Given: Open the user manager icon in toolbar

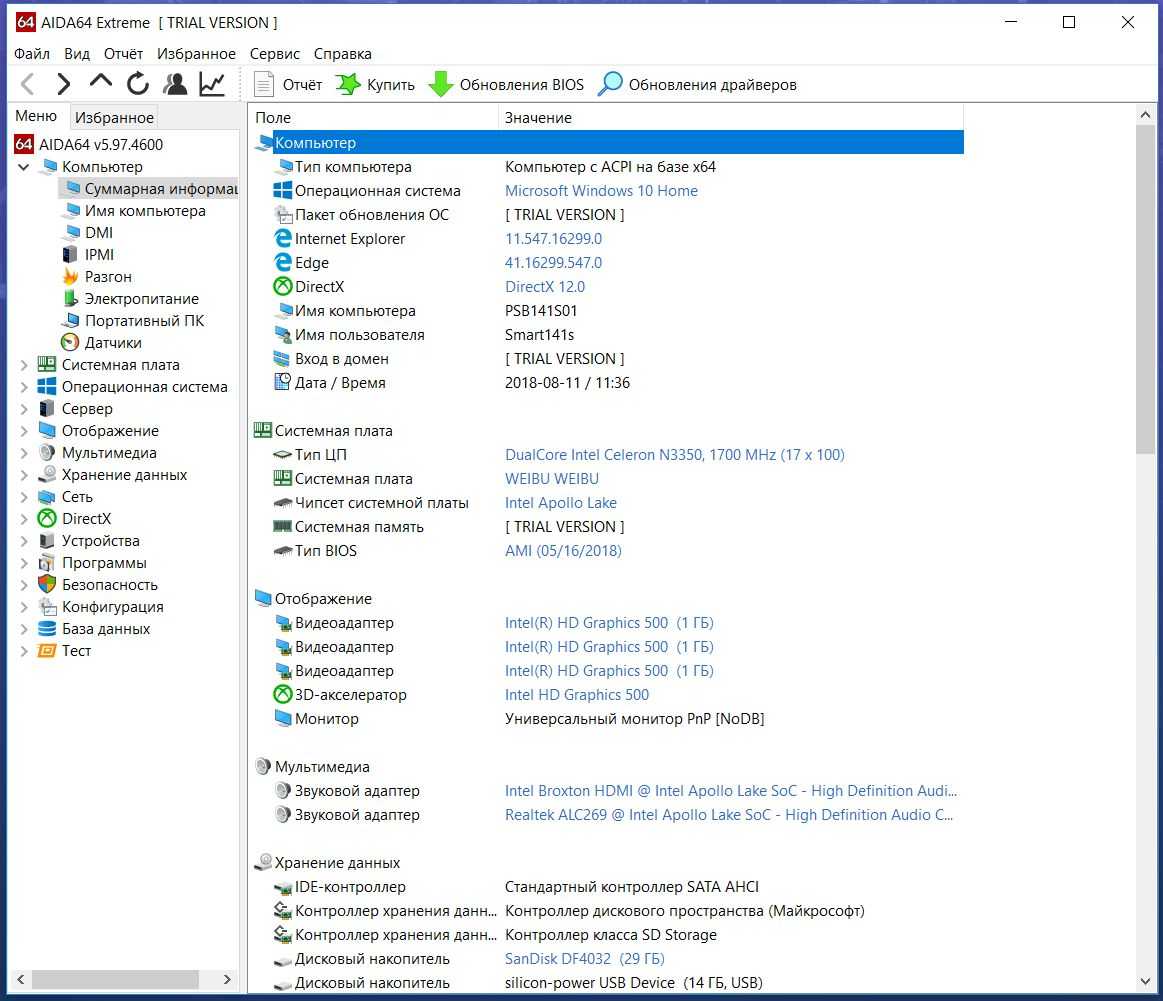Looking at the screenshot, I should pyautogui.click(x=176, y=84).
